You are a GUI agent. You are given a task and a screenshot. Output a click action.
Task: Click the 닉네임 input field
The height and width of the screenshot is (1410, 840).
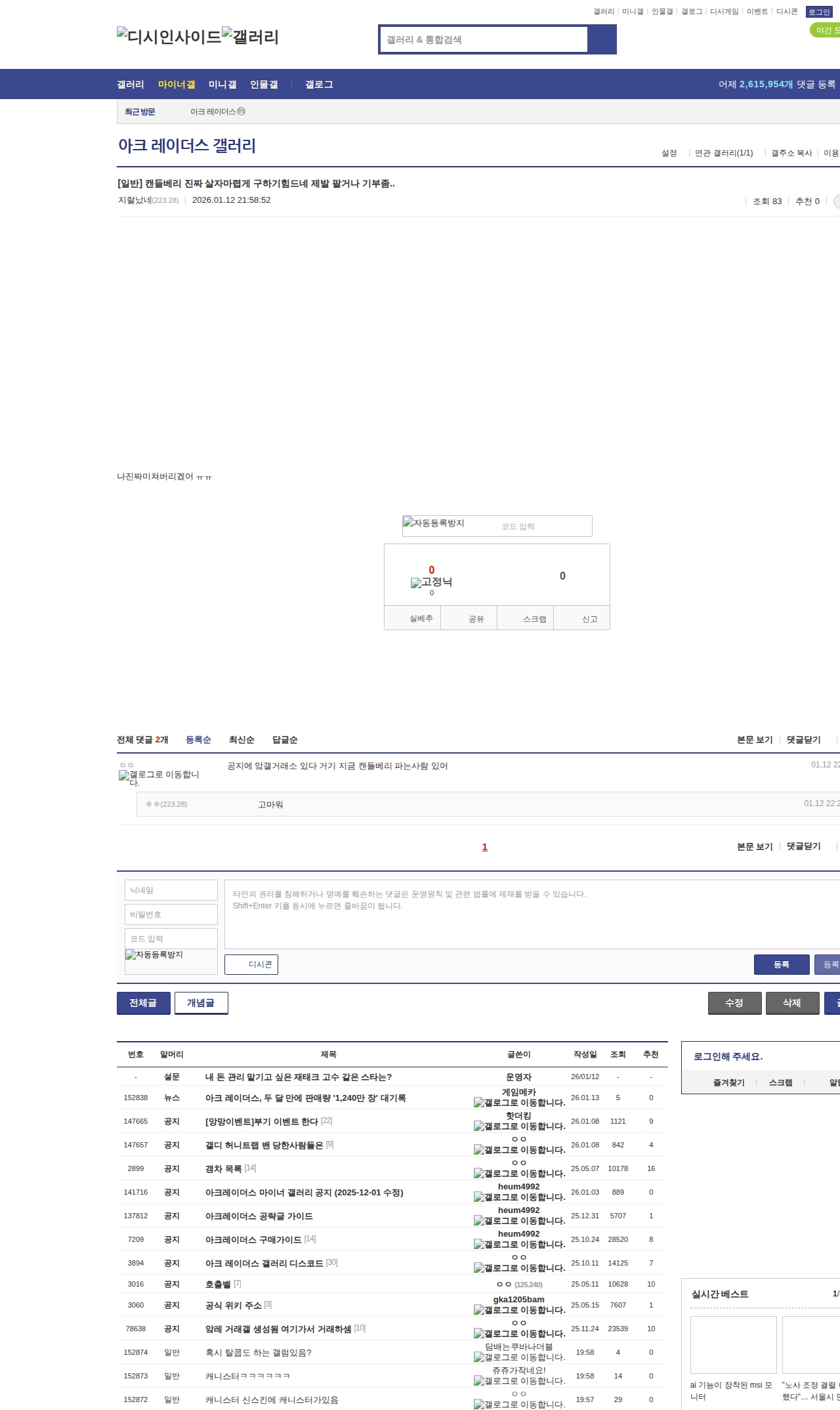[x=171, y=890]
